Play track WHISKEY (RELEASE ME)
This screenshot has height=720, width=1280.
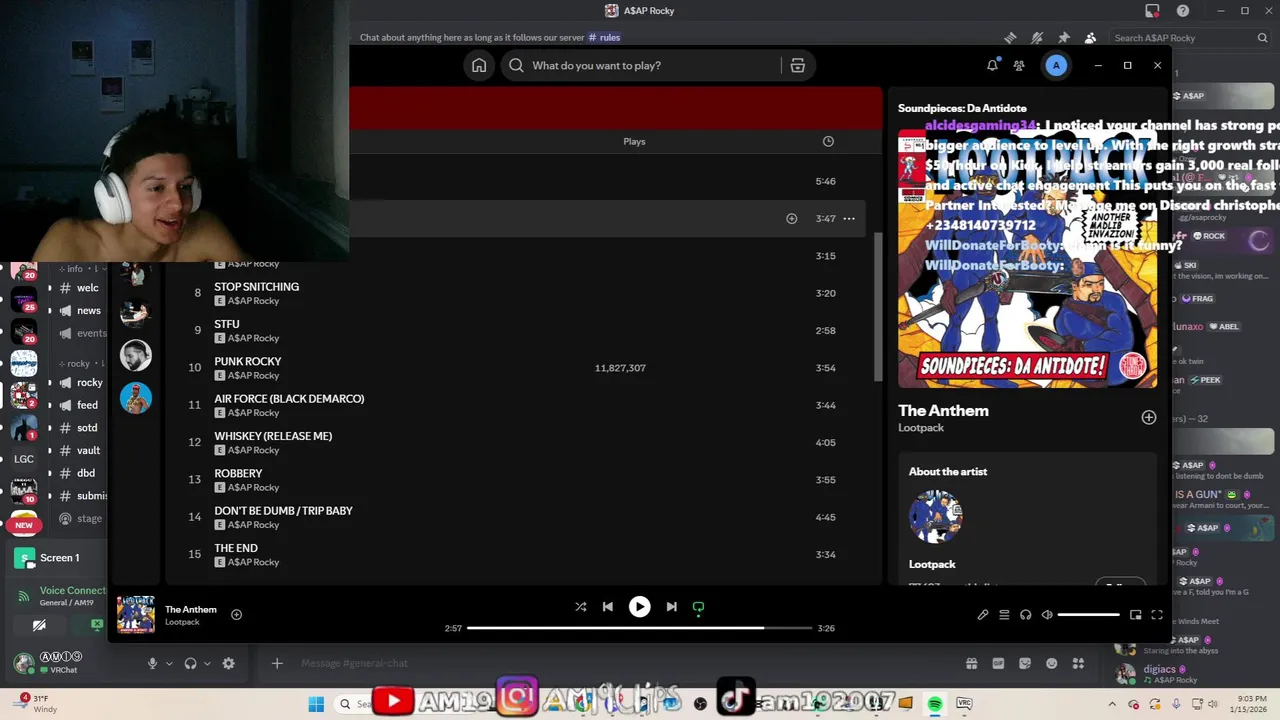click(x=273, y=436)
